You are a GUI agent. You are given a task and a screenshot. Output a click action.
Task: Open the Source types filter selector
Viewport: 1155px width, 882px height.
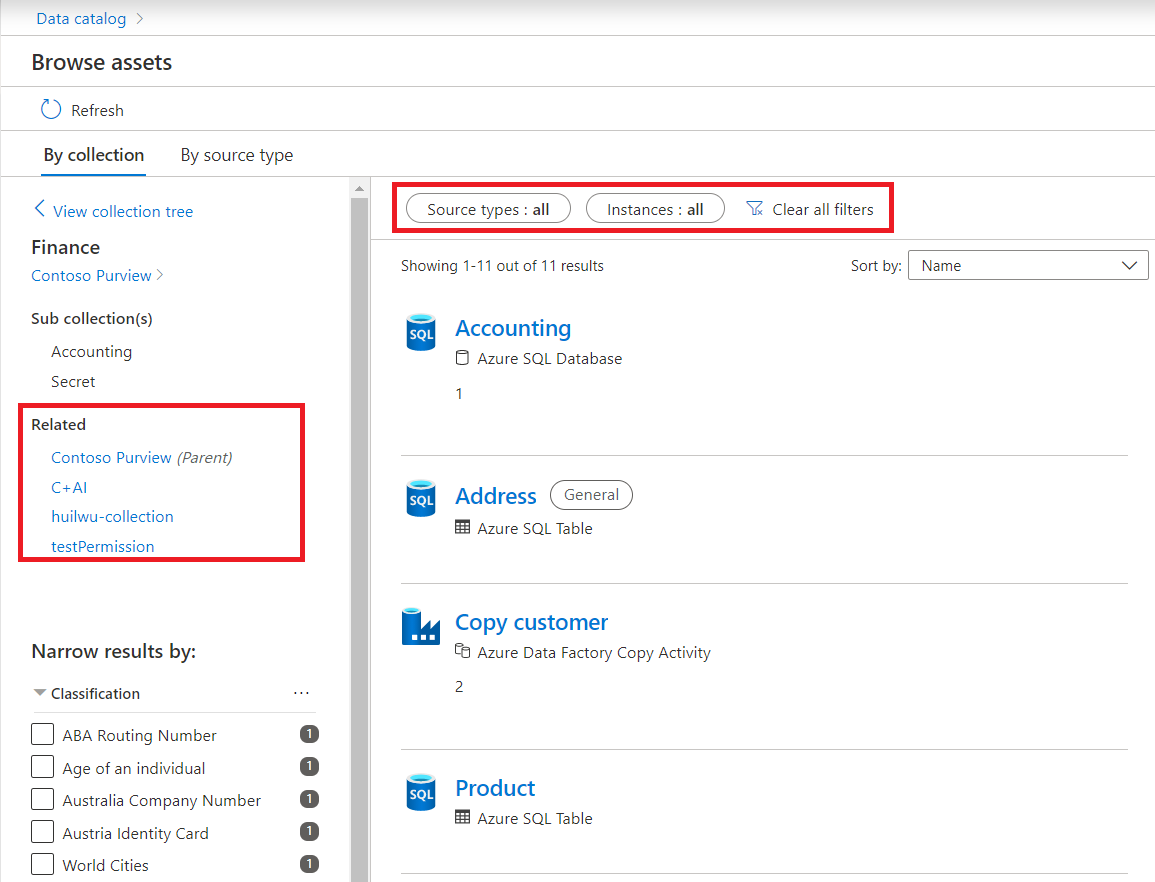(487, 208)
